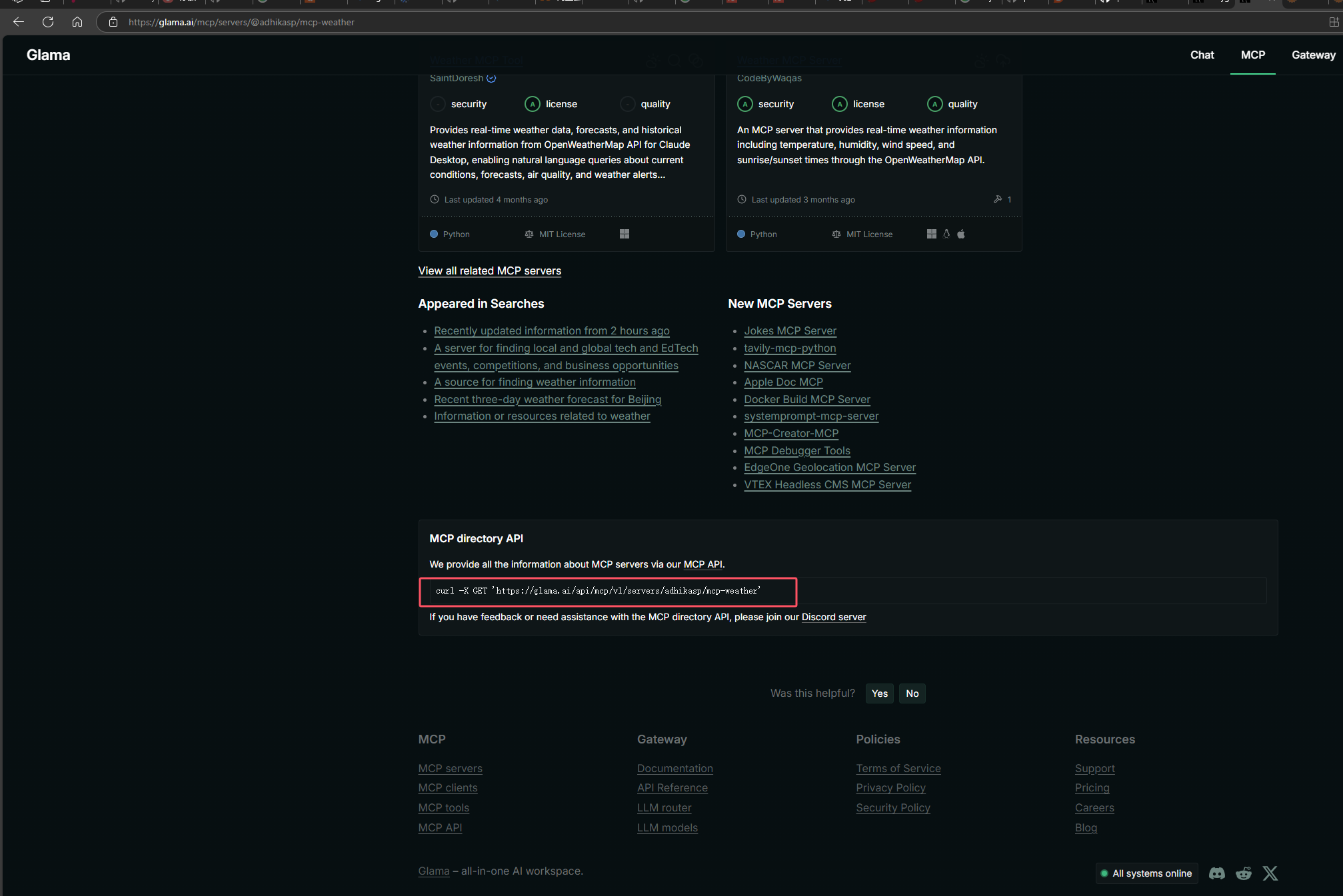Image resolution: width=1343 pixels, height=896 pixels.
Task: Go back using the browser back arrow
Action: click(19, 22)
